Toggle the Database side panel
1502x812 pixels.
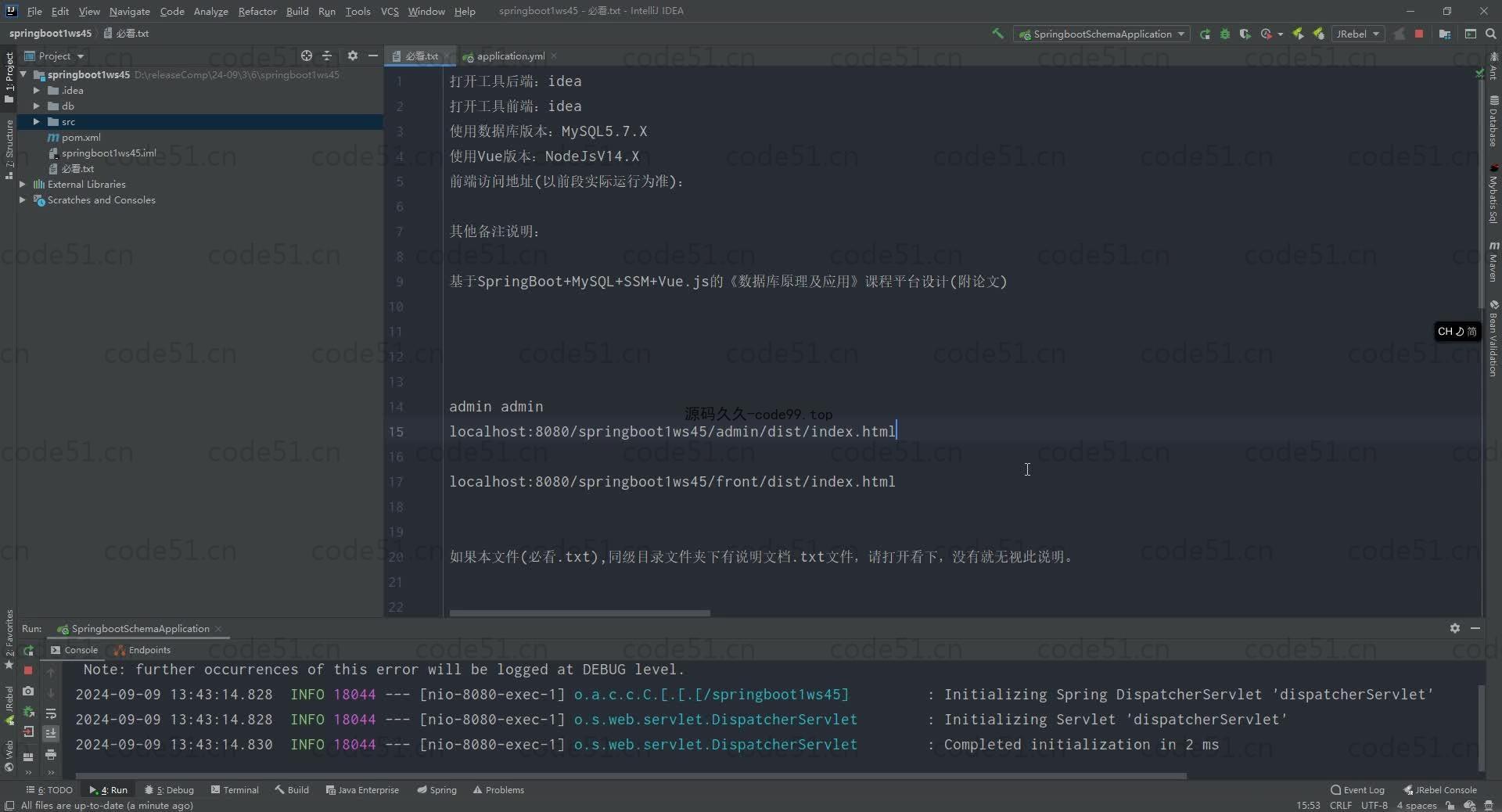pyautogui.click(x=1493, y=121)
